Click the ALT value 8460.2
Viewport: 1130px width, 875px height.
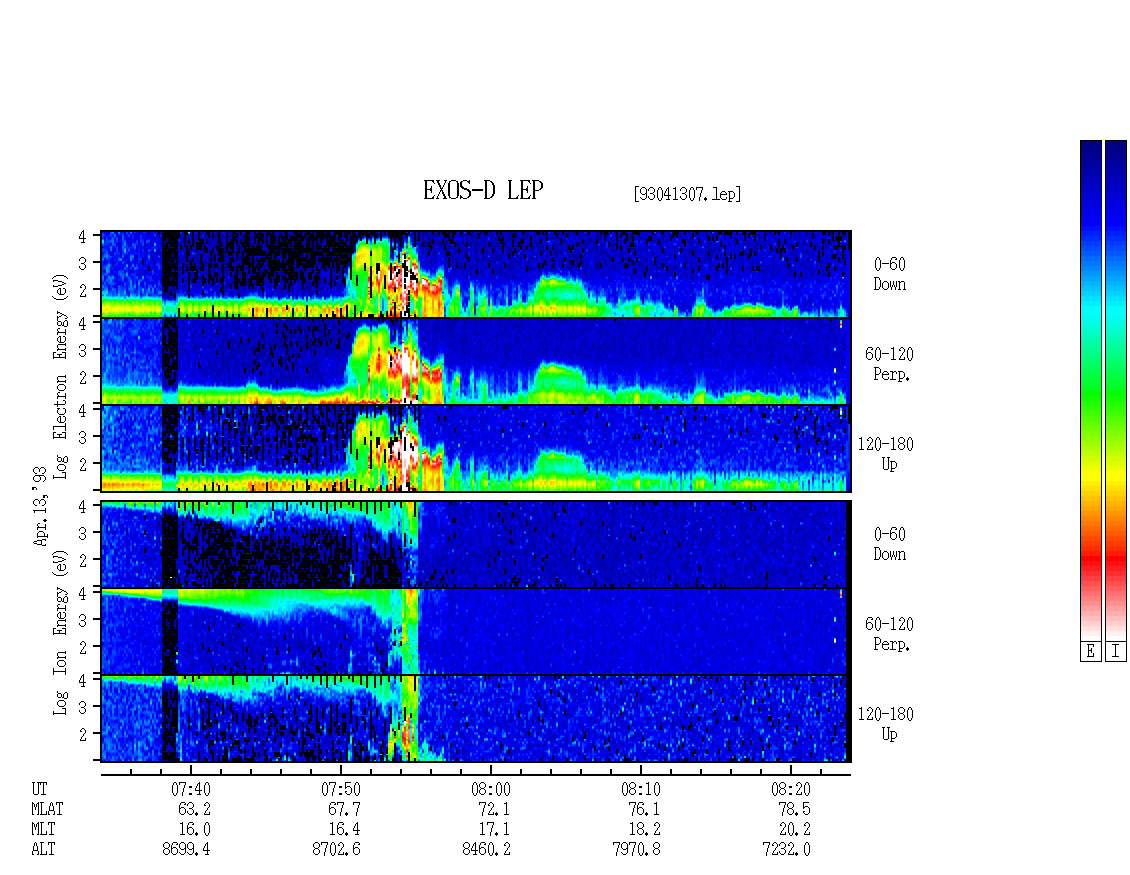tap(486, 849)
